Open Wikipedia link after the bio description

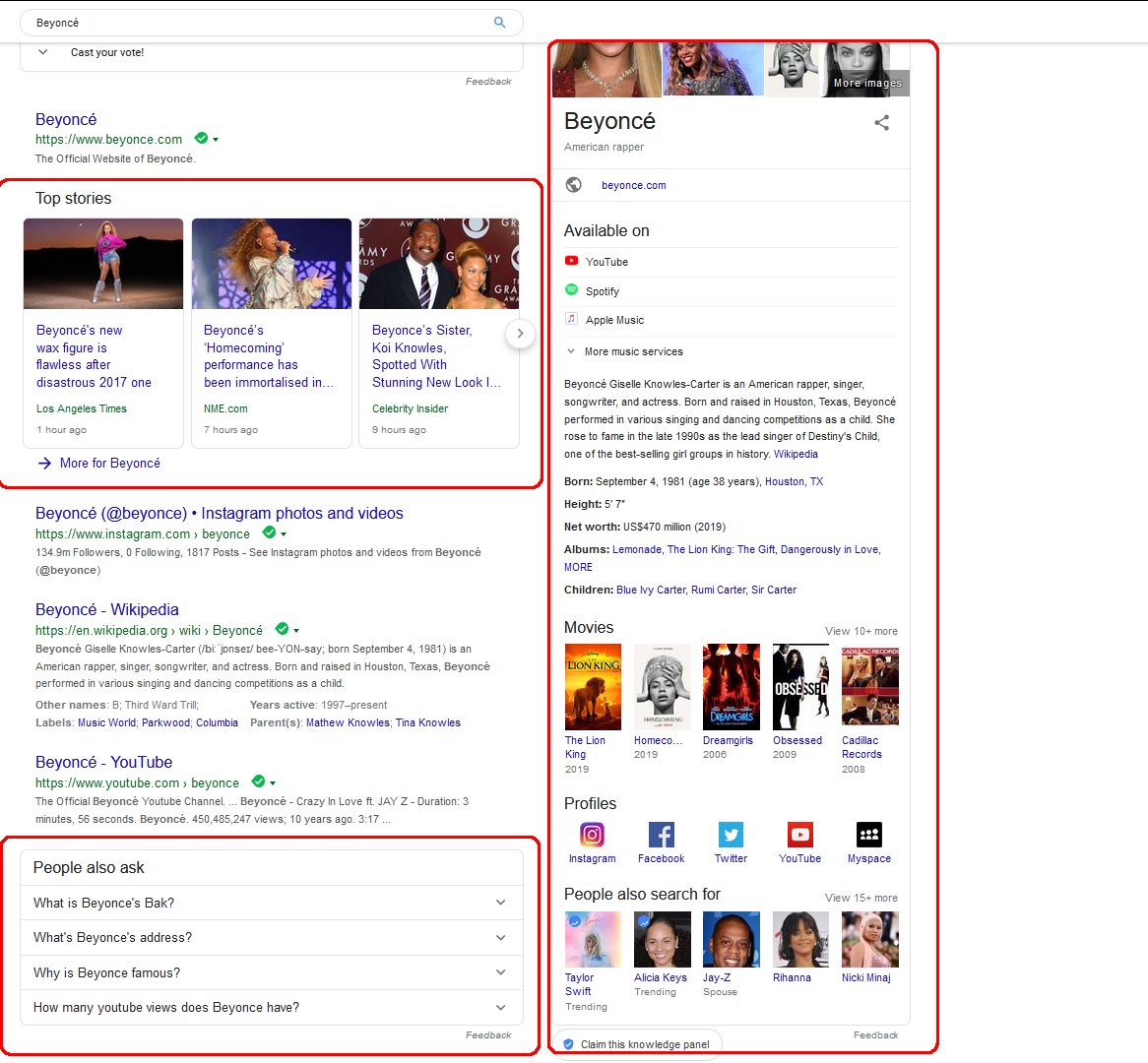click(x=796, y=454)
